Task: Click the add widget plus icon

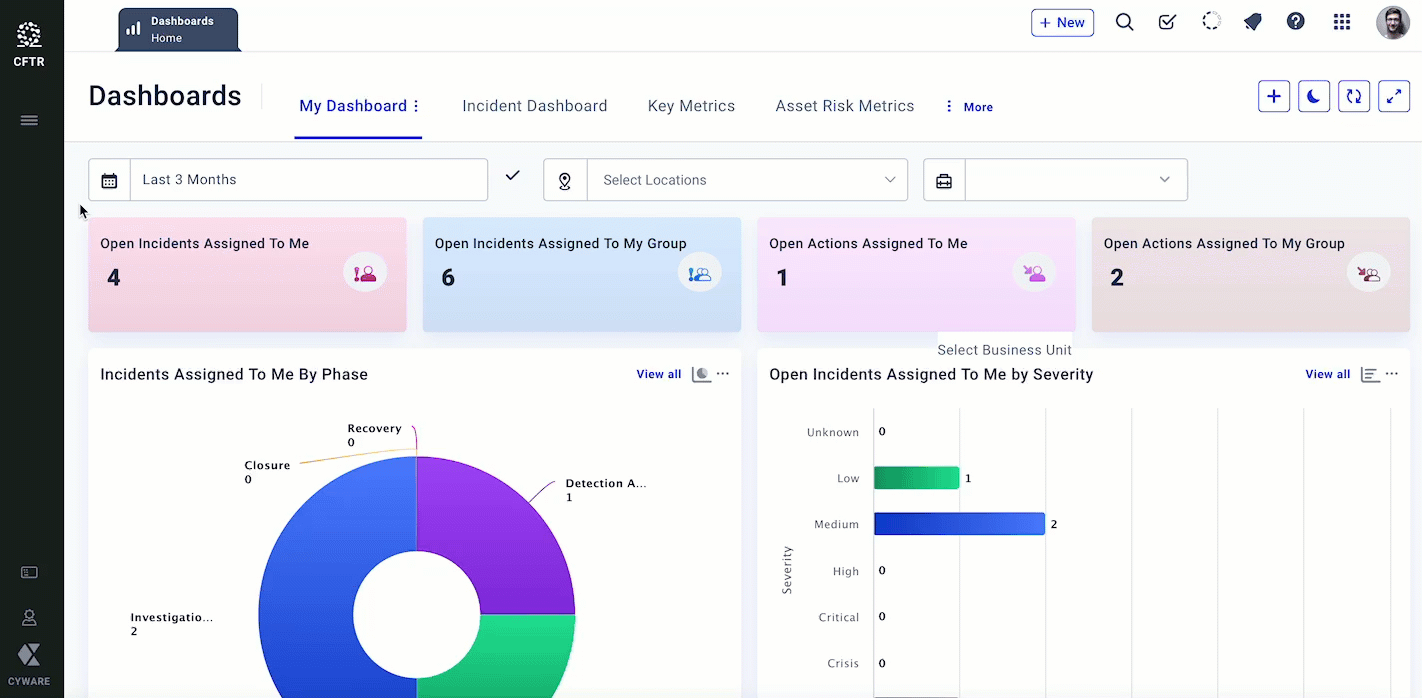Action: point(1273,96)
